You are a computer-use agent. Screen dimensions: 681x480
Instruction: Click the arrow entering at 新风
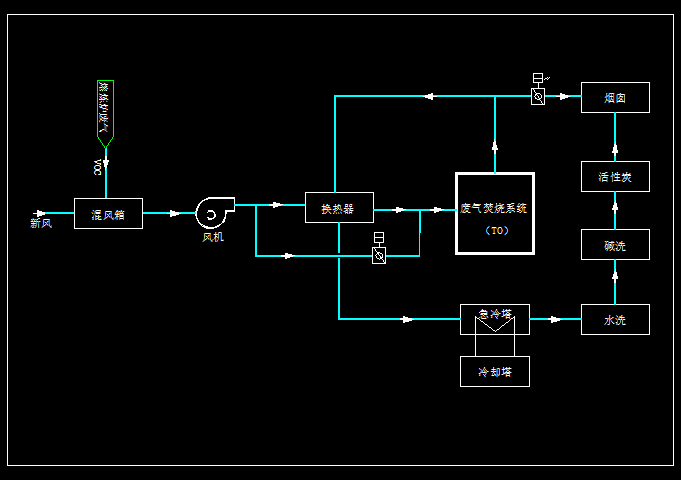(40, 213)
